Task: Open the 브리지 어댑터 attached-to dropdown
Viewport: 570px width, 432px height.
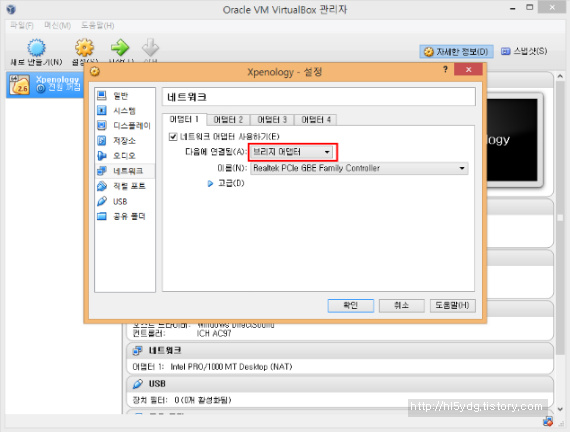Action: pos(292,152)
